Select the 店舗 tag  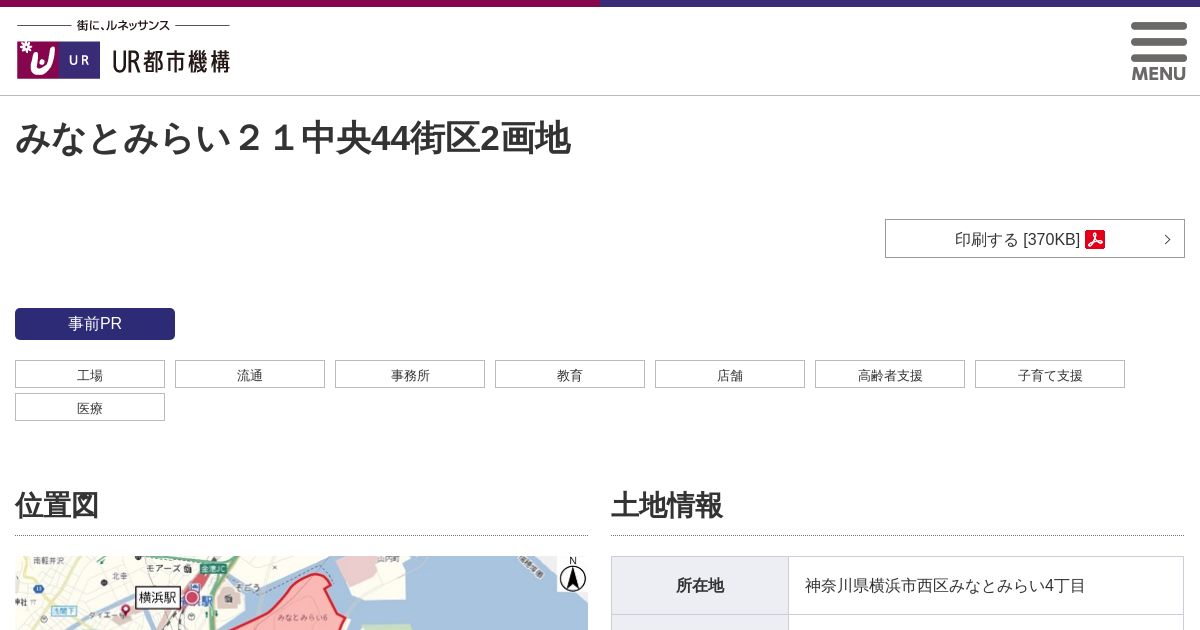(x=730, y=375)
